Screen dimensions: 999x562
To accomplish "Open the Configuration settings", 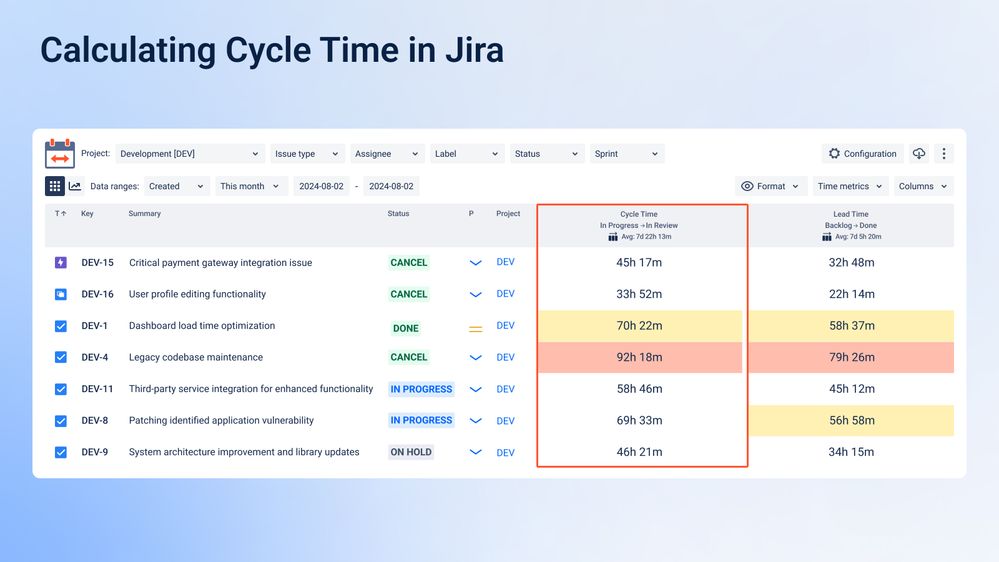I will pyautogui.click(x=863, y=154).
